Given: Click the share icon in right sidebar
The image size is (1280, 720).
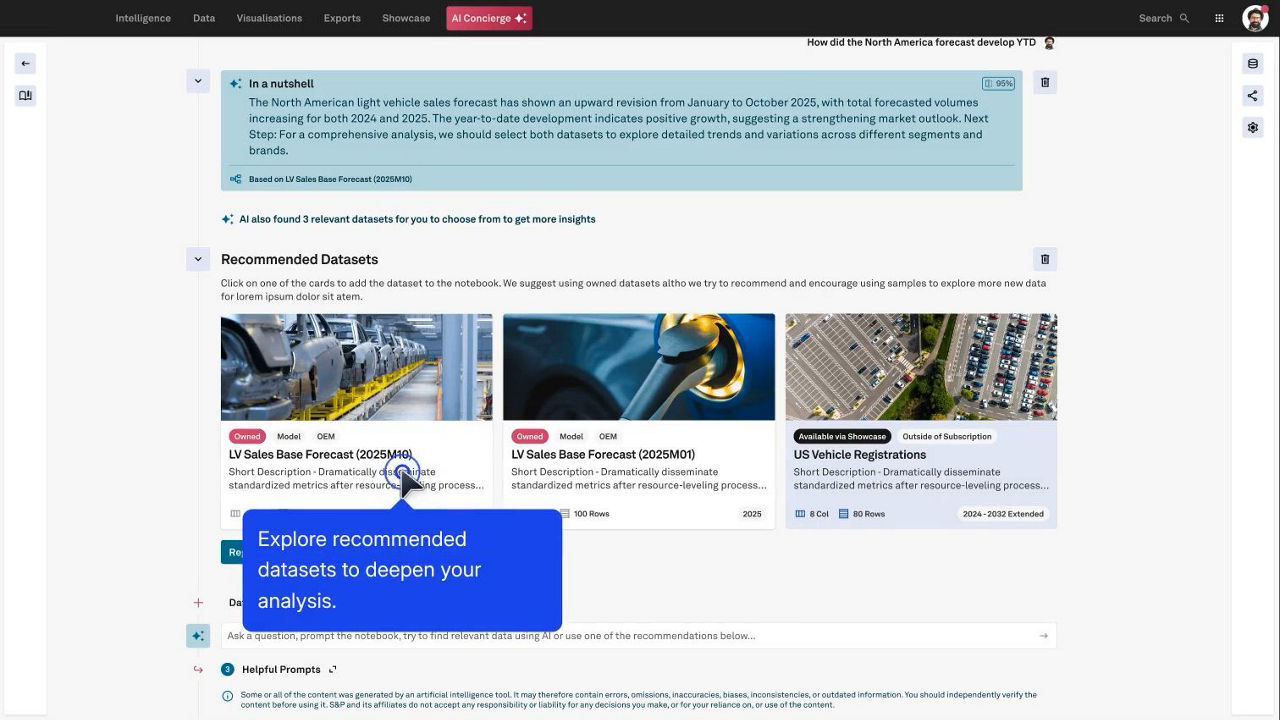Looking at the screenshot, I should pyautogui.click(x=1252, y=96).
